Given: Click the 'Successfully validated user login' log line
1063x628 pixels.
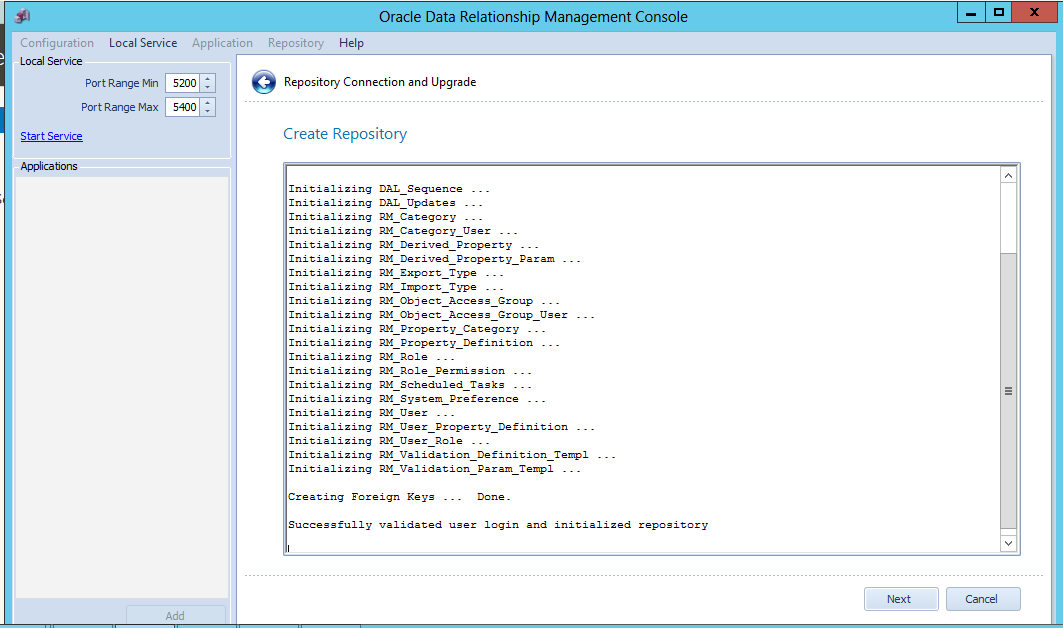Looking at the screenshot, I should 498,525.
